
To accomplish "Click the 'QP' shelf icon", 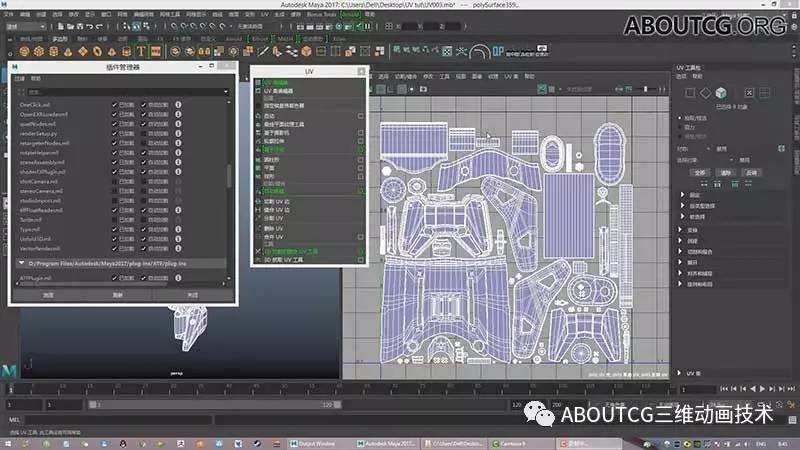I will [x=497, y=51].
